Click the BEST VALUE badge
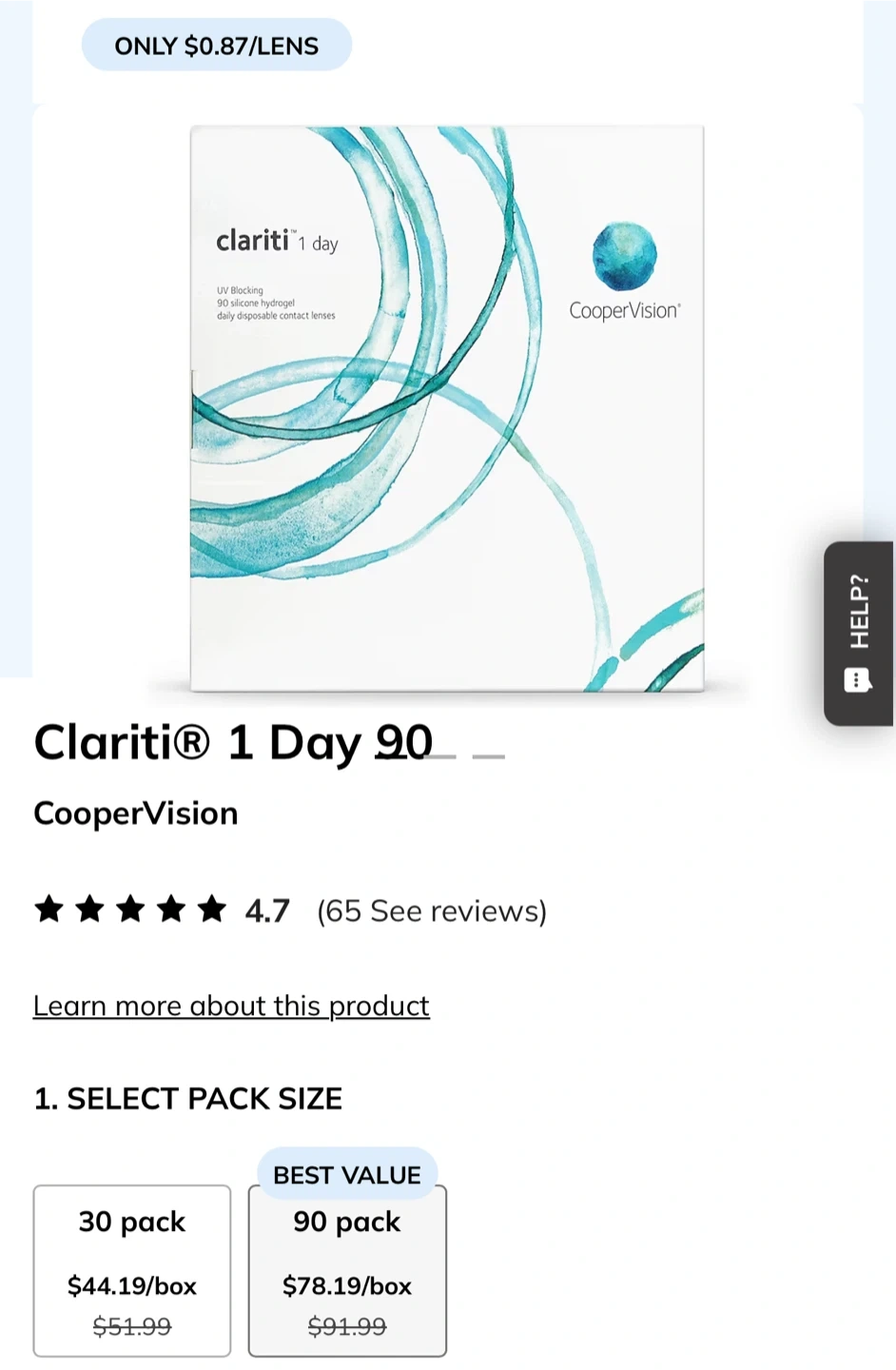The image size is (896, 1370). [347, 1175]
